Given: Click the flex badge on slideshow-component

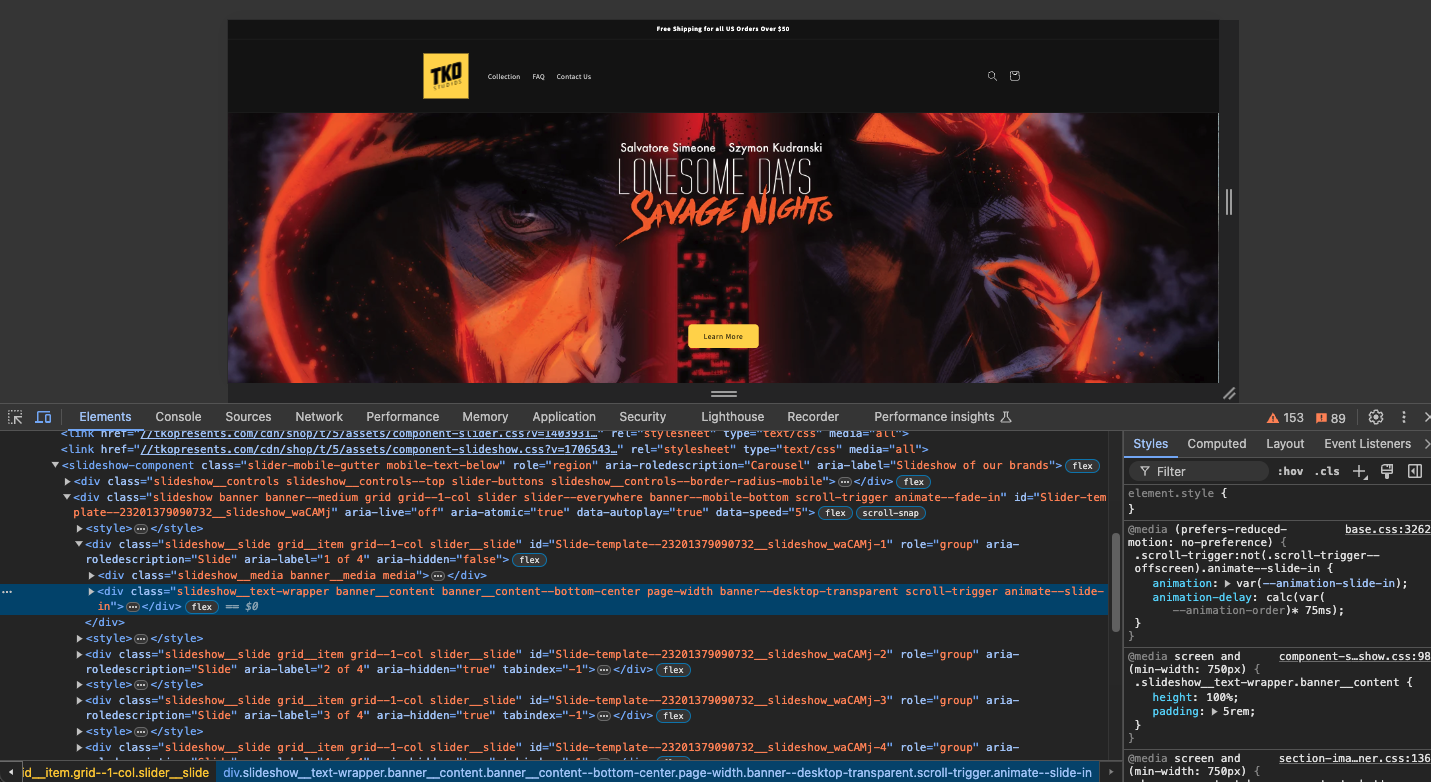Looking at the screenshot, I should 1082,465.
